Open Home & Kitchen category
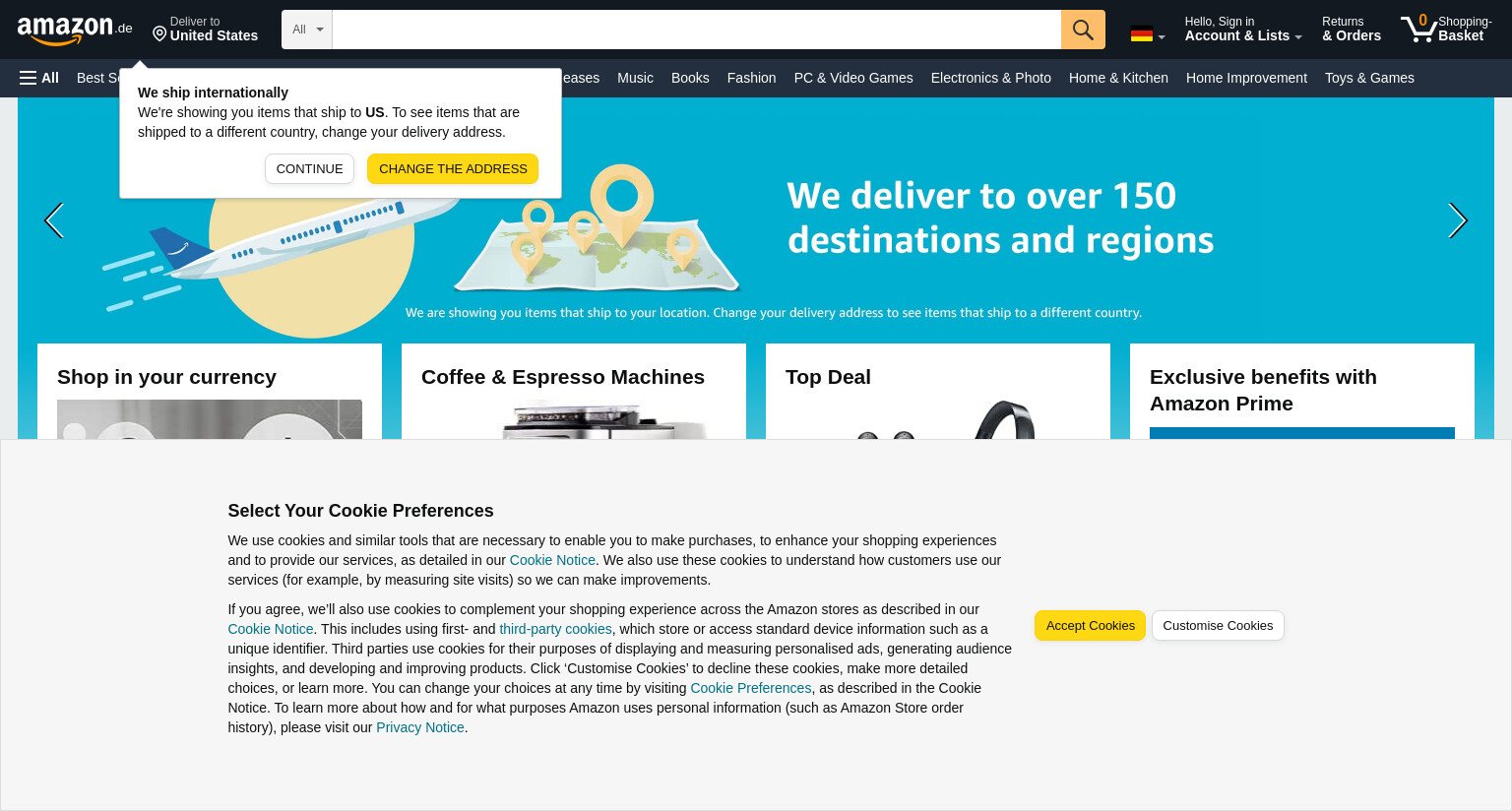 1118,78
